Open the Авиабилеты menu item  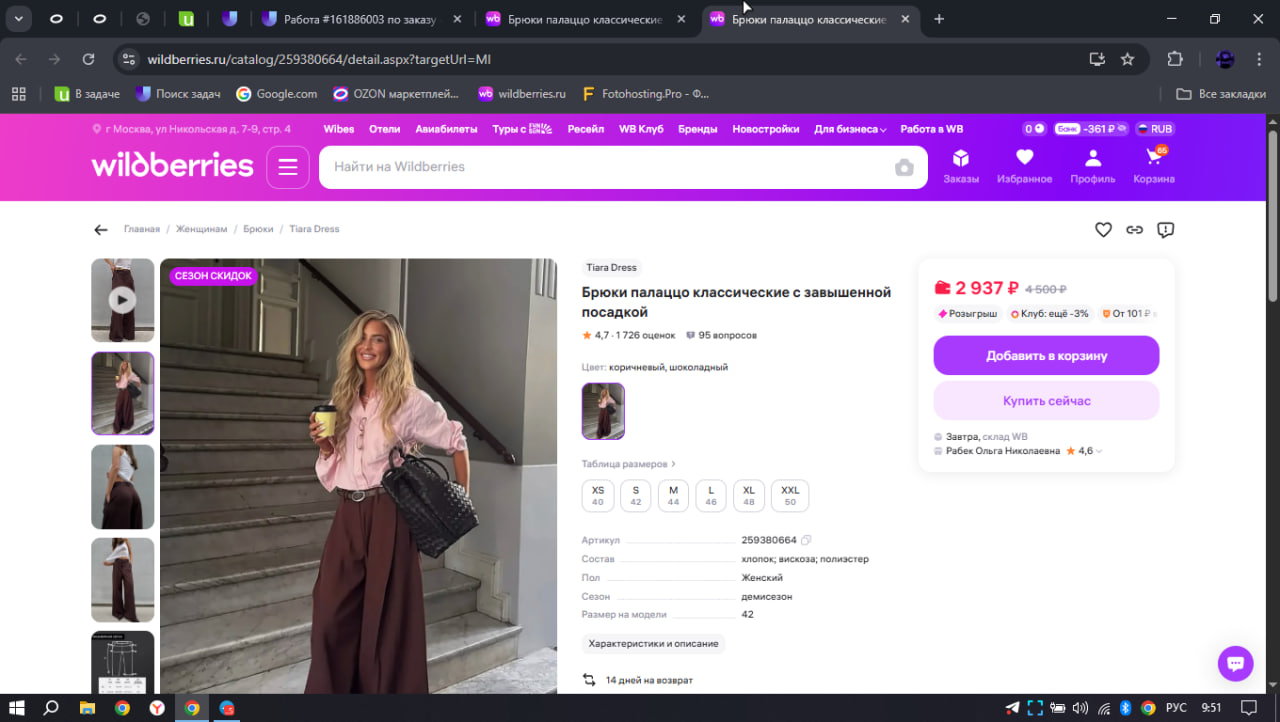(447, 129)
